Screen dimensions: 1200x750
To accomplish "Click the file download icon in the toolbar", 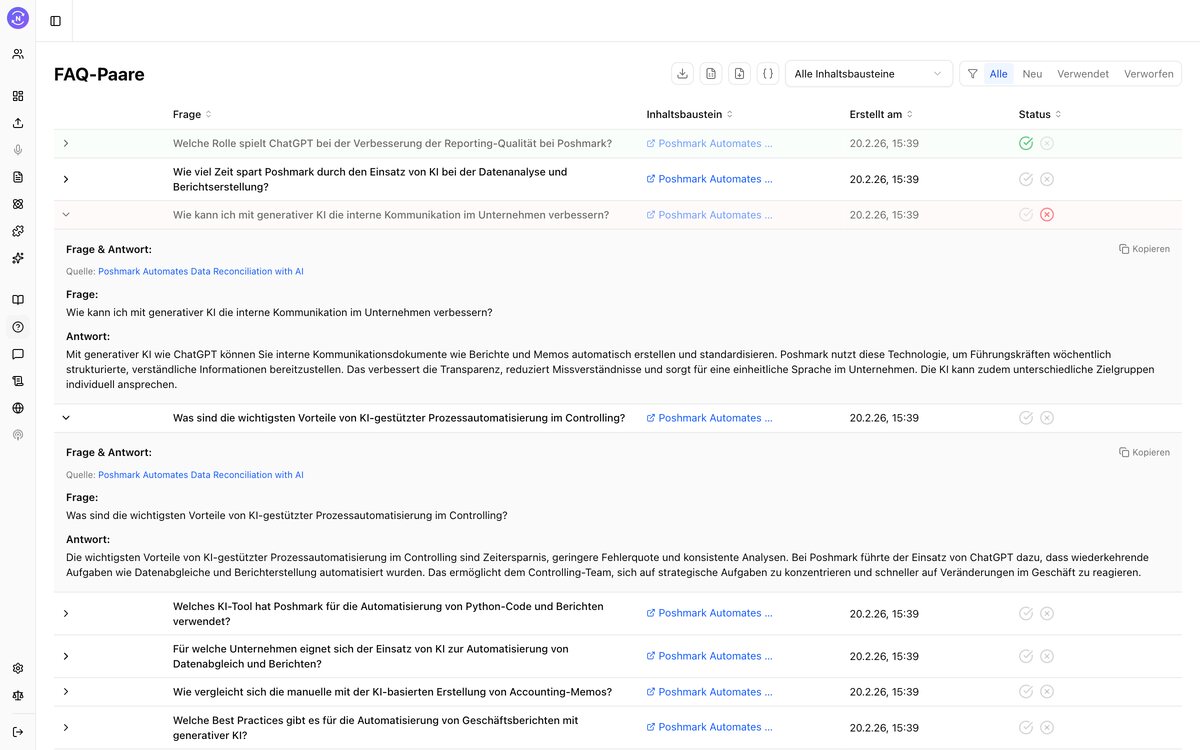I will coord(739,73).
